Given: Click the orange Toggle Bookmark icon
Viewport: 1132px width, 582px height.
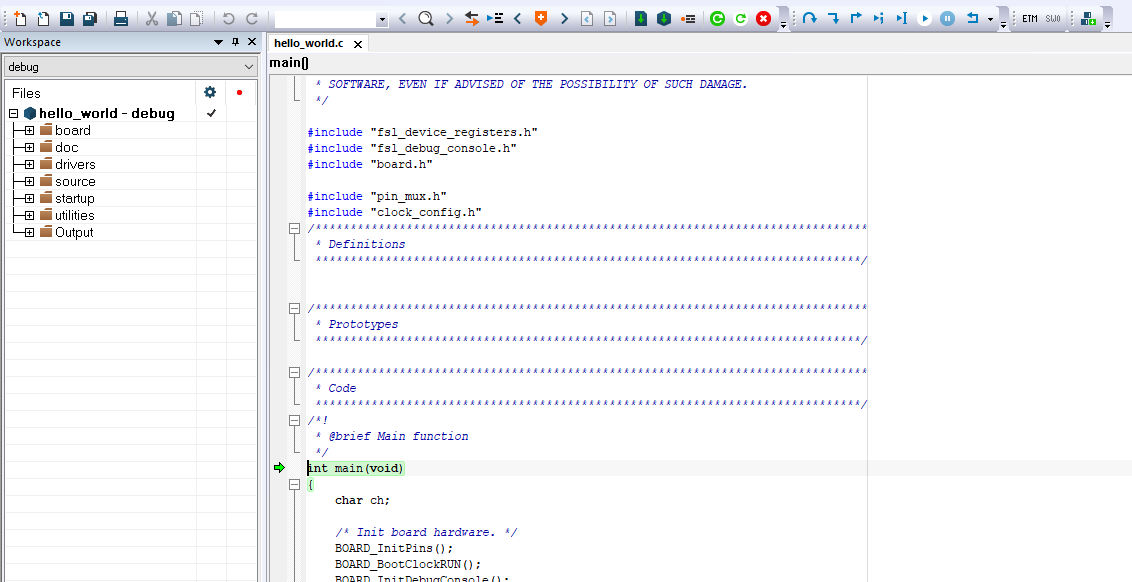Looking at the screenshot, I should pyautogui.click(x=541, y=19).
